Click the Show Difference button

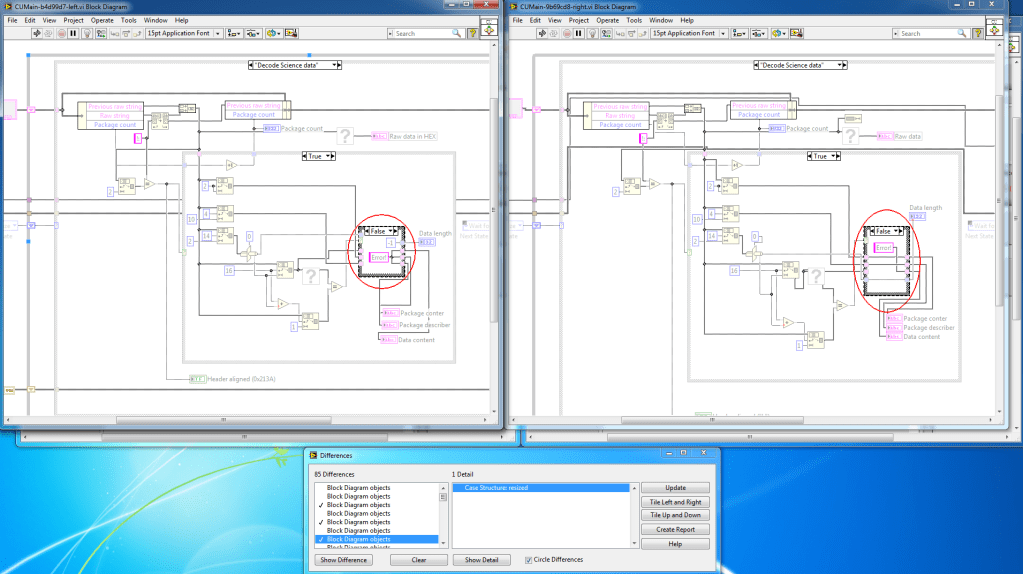point(343,560)
